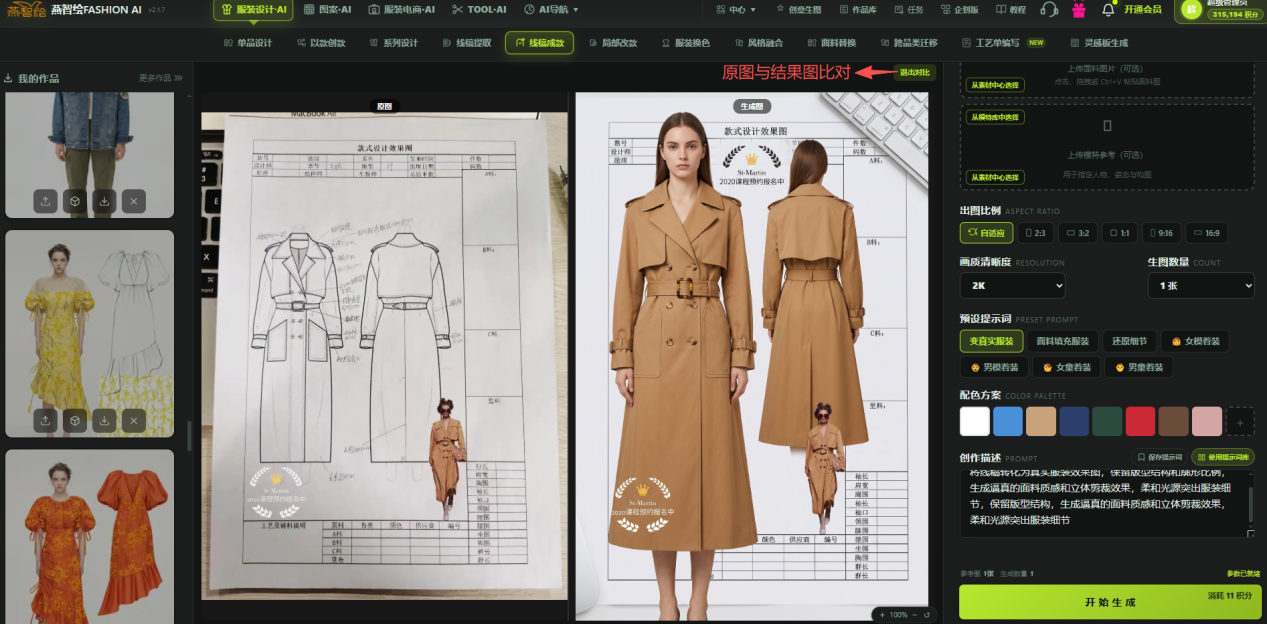
Task: Click the download icon on the yellow dress card
Action: 104,422
